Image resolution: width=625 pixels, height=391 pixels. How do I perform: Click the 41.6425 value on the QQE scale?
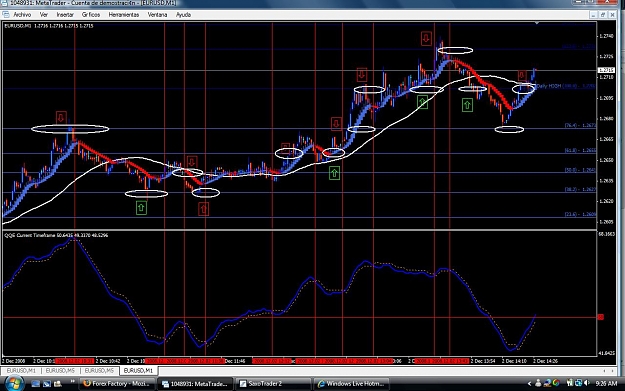click(x=606, y=353)
